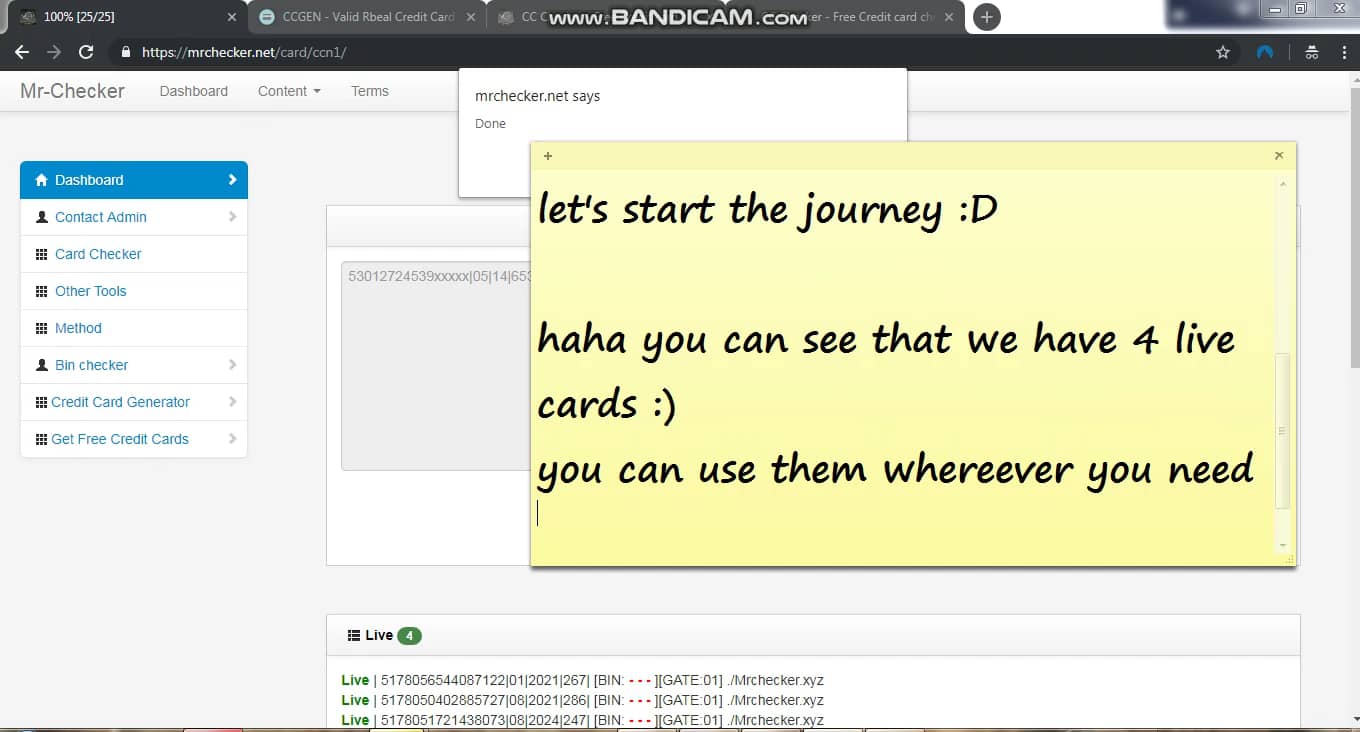Click the 'mrchecker.net says' dialog title
The height and width of the screenshot is (732, 1360).
[x=537, y=96]
